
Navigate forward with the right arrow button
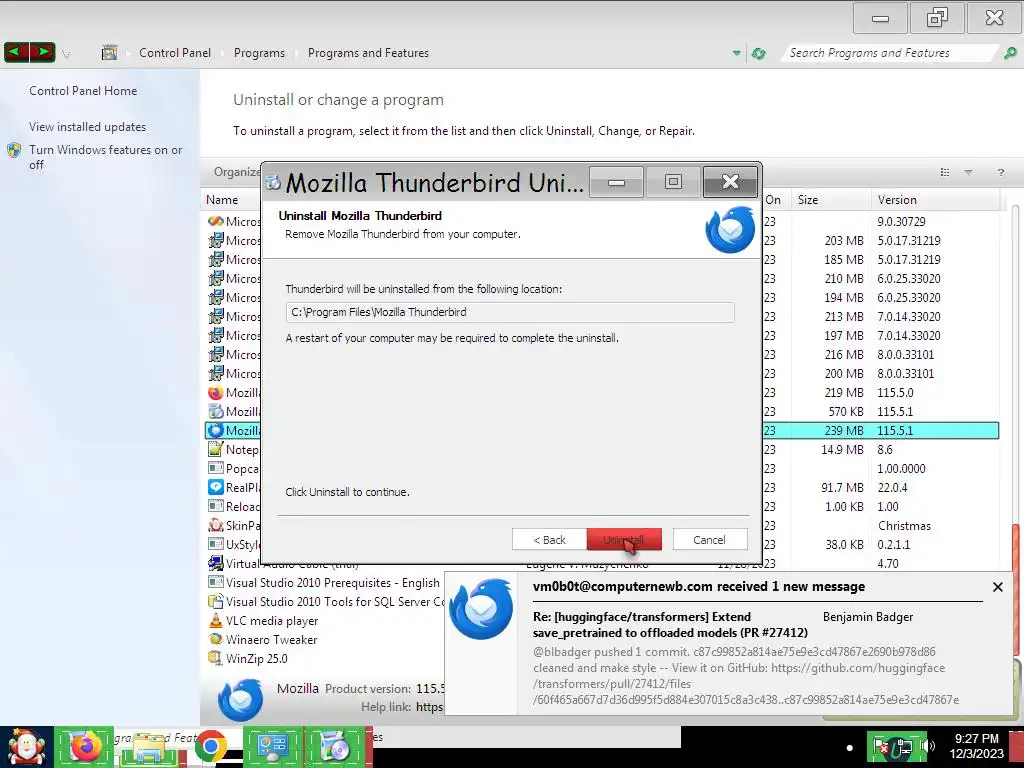42,52
